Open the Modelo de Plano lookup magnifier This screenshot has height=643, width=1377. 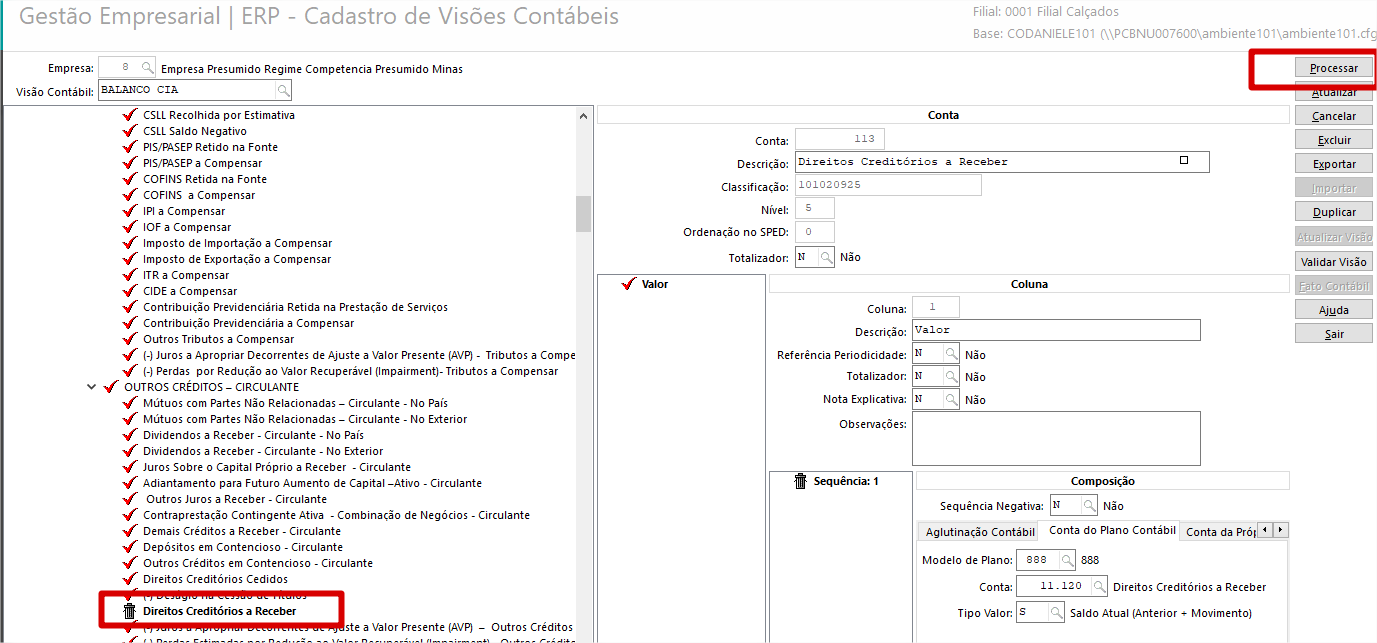coord(1068,561)
